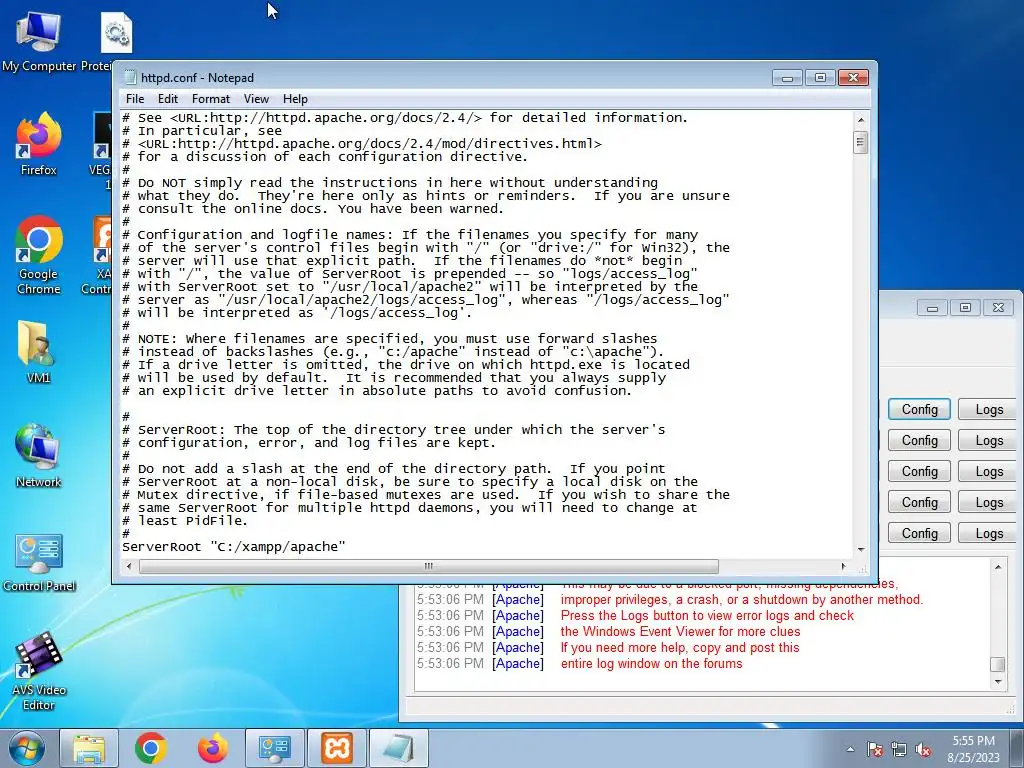Maximize the XAMPP Control Panel window
This screenshot has width=1024, height=768.
(x=965, y=308)
